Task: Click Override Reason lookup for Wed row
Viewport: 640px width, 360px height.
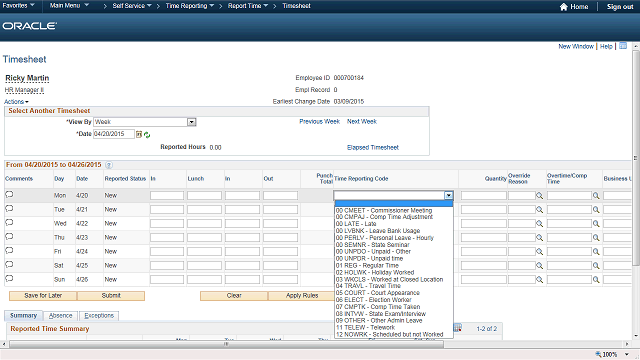Action: pyautogui.click(x=540, y=224)
